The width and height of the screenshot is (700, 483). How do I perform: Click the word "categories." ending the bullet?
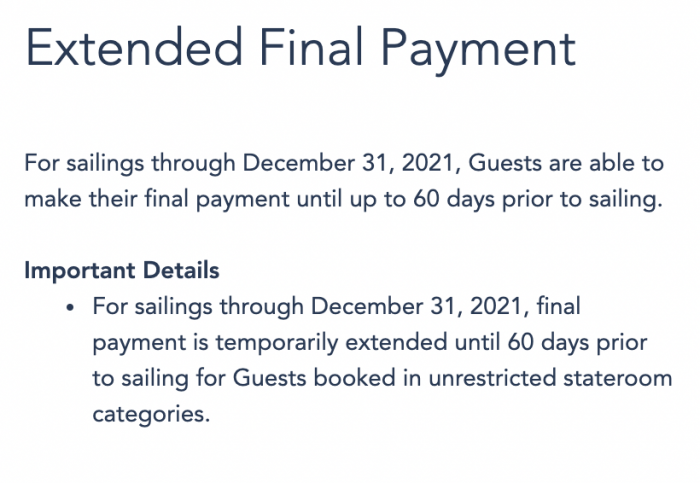click(x=151, y=414)
